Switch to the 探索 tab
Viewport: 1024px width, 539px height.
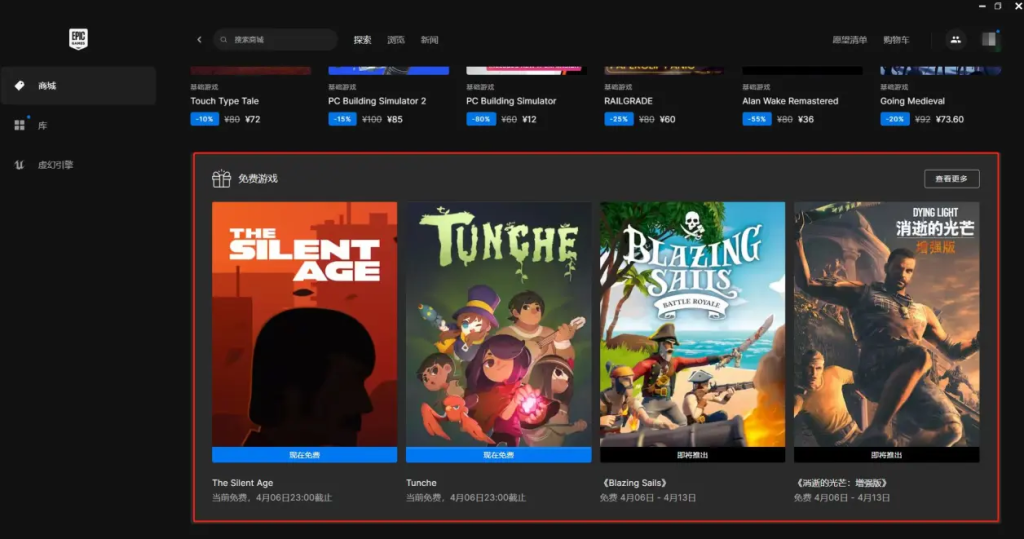[362, 40]
